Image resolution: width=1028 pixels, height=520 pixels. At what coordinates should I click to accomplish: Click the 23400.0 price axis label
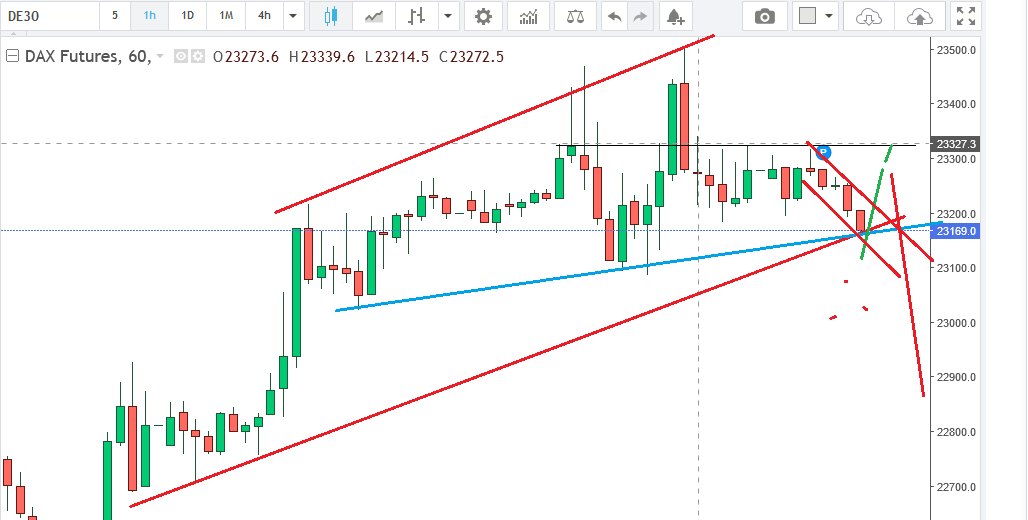tap(957, 104)
